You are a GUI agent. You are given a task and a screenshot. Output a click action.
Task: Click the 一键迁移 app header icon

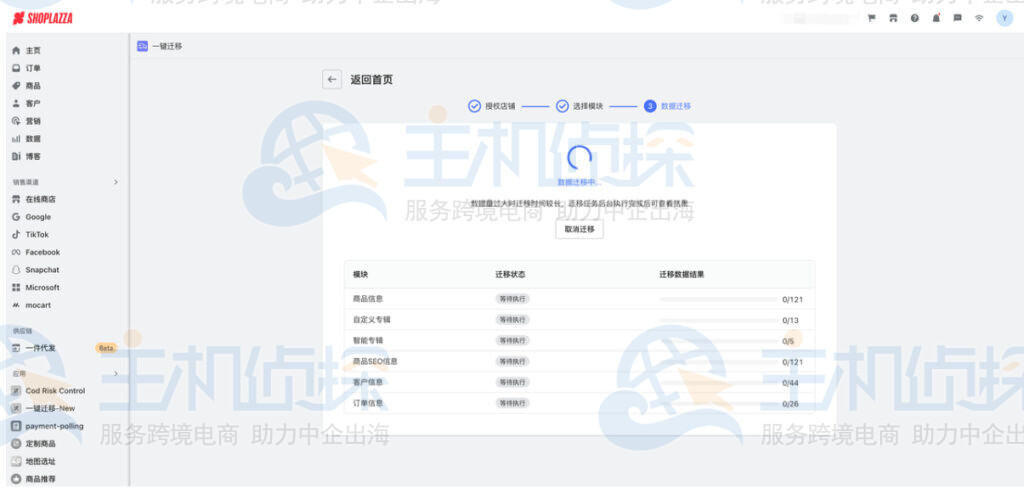(x=142, y=46)
